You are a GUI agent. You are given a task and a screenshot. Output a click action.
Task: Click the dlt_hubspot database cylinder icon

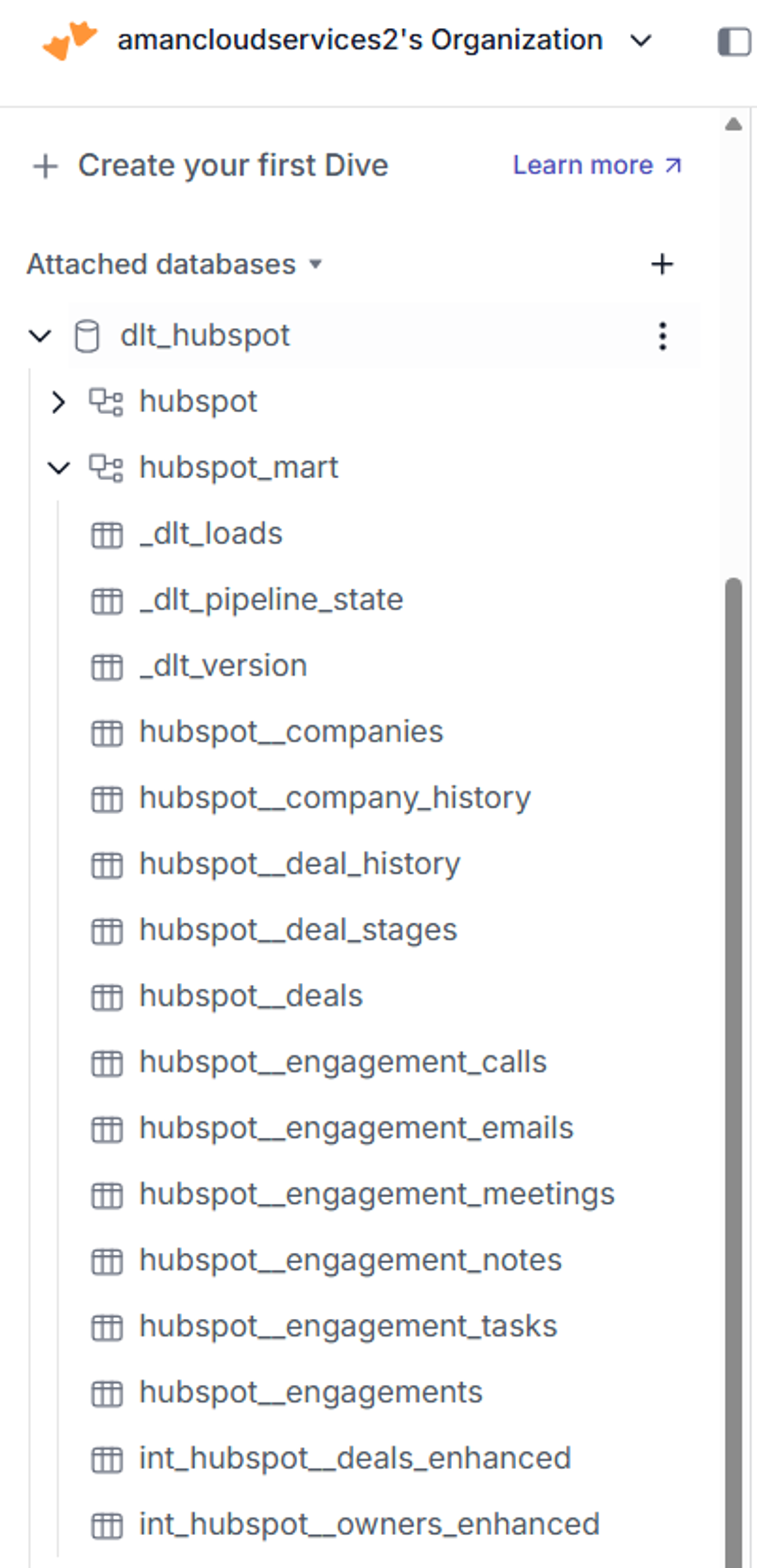(x=86, y=336)
